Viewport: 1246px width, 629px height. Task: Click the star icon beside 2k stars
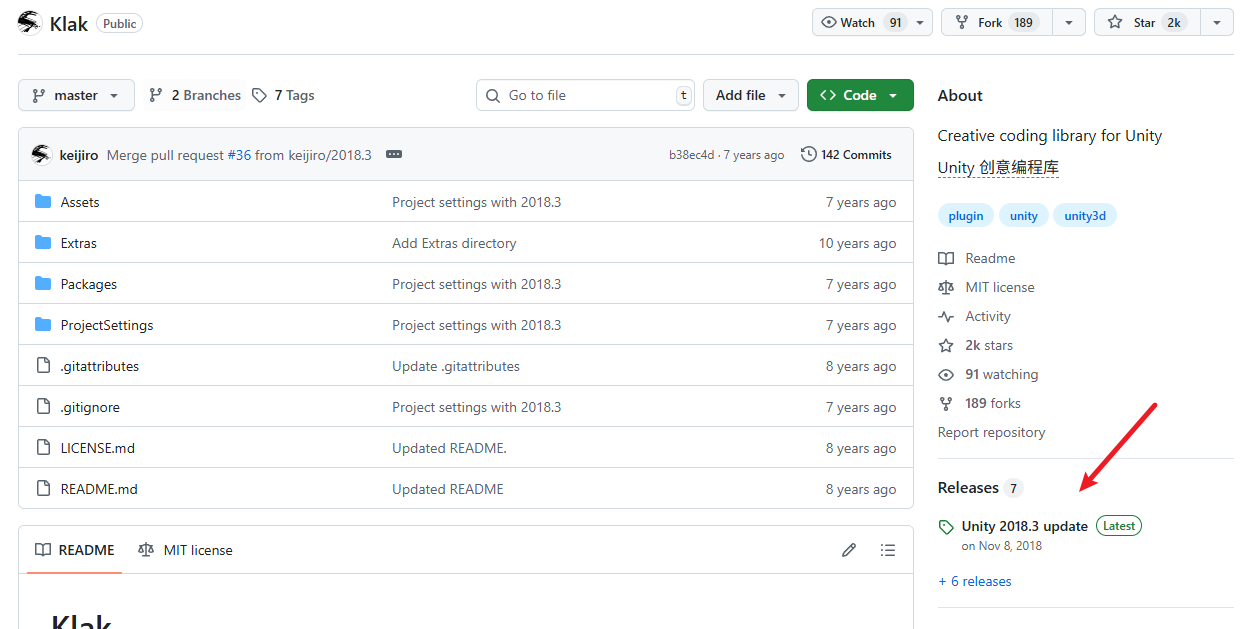[x=946, y=345]
